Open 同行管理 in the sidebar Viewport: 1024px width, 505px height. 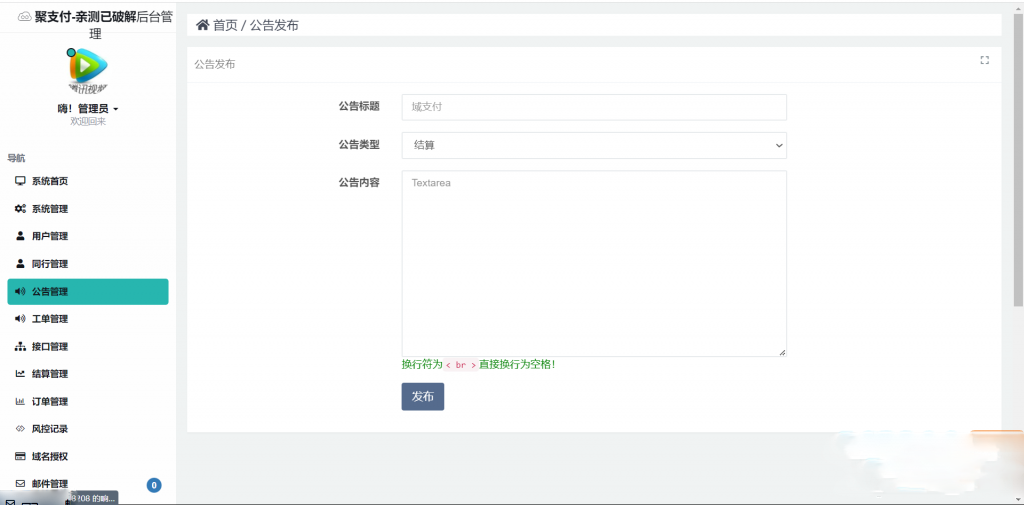click(x=50, y=264)
